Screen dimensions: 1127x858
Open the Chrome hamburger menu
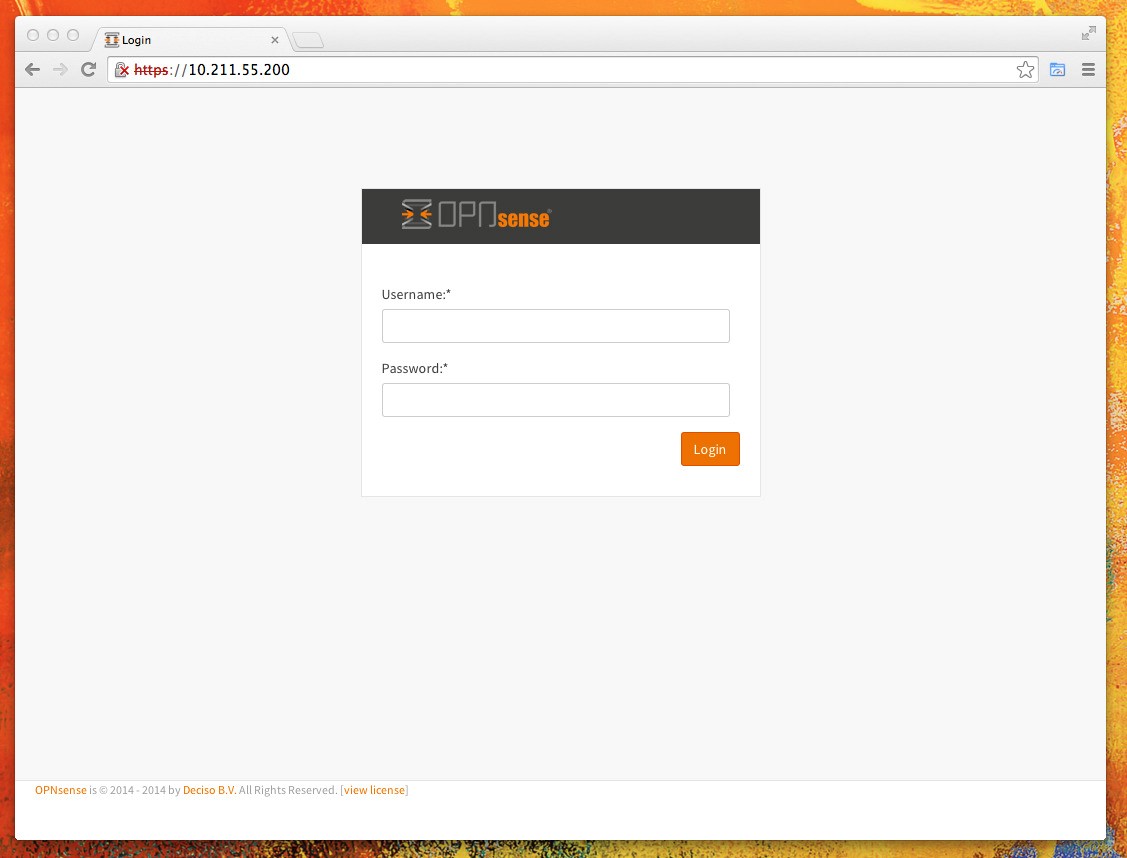pos(1088,70)
